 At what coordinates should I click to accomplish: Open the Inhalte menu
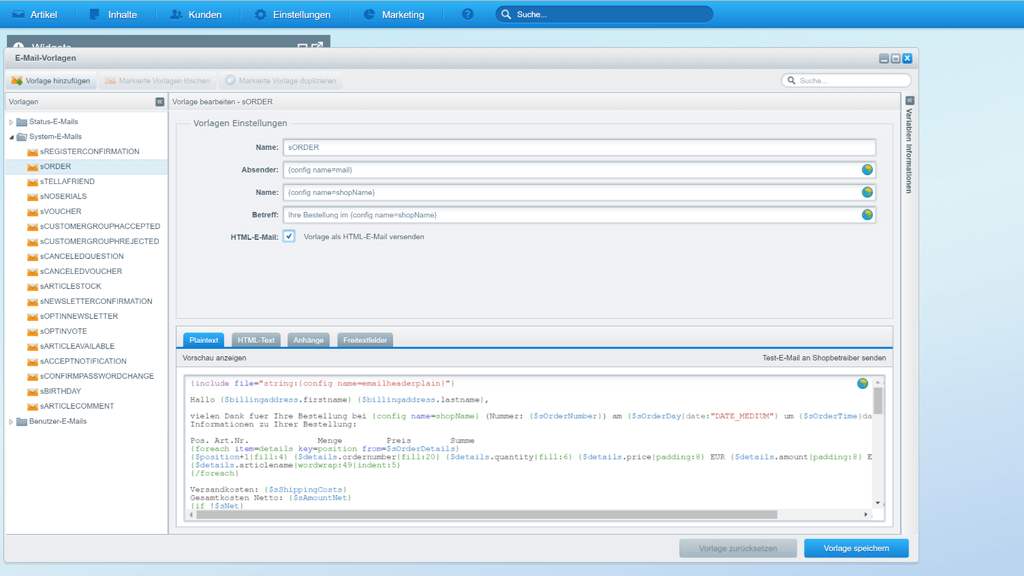pyautogui.click(x=113, y=14)
